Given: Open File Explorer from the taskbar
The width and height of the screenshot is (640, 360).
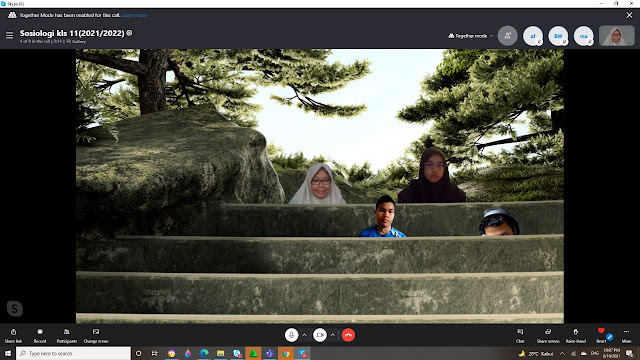Looking at the screenshot, I should 220,353.
